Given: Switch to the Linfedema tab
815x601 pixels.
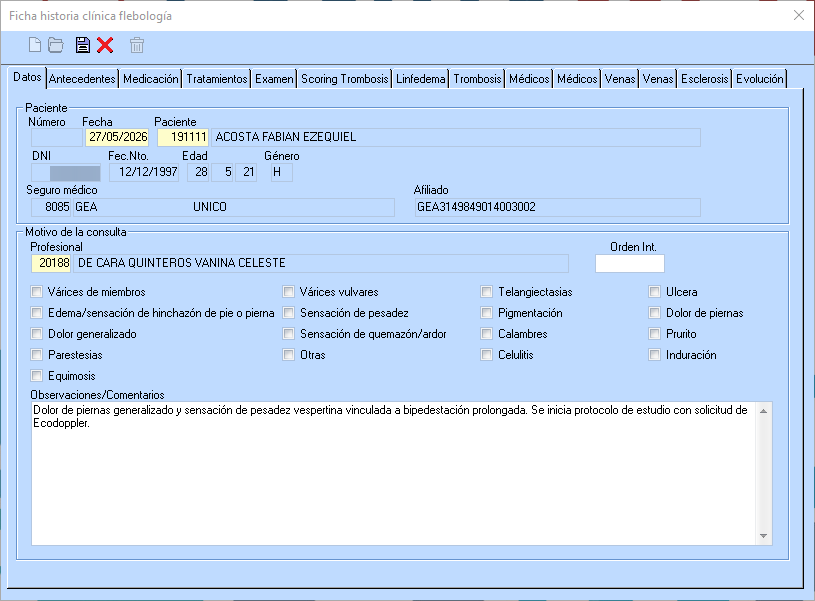Looking at the screenshot, I should pyautogui.click(x=420, y=79).
